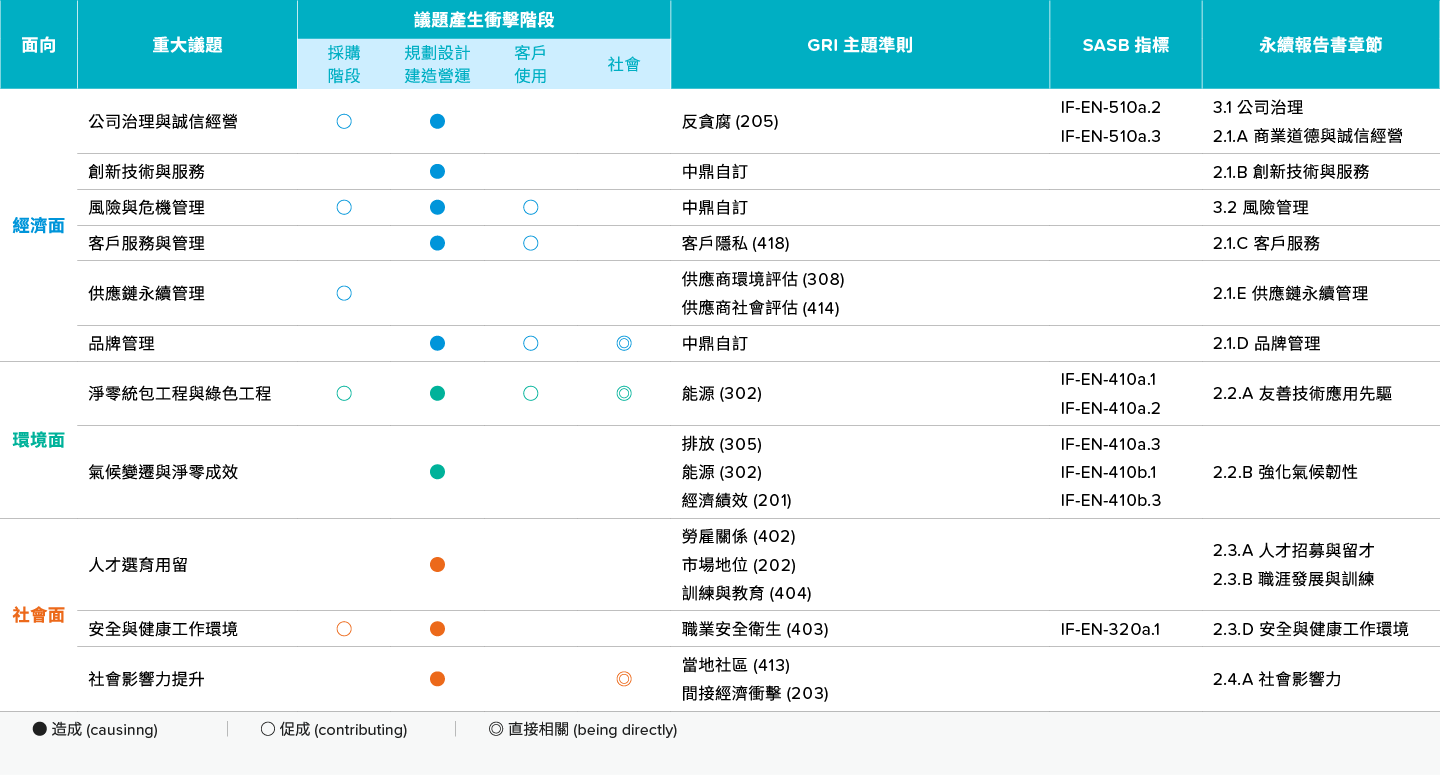Select the filled blue dot for 創新技術與服務

437,171
